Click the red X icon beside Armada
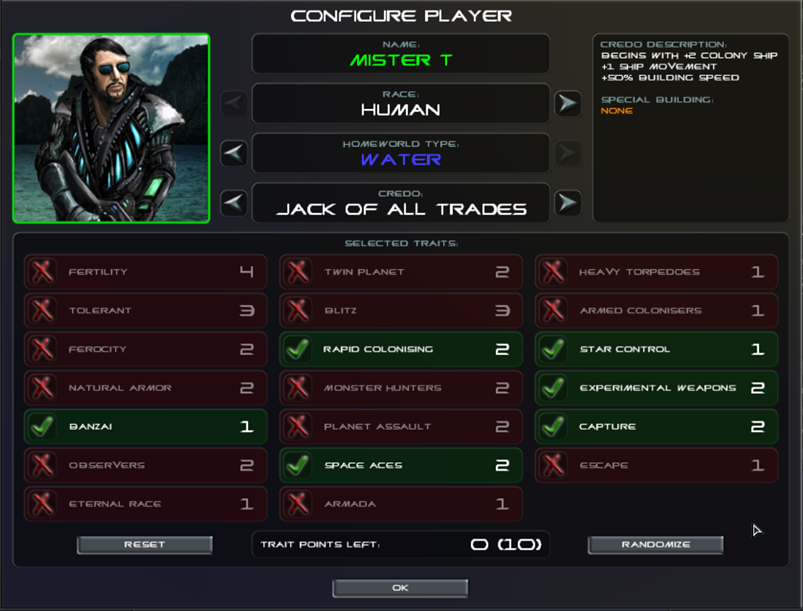The width and height of the screenshot is (803, 611). coord(298,504)
